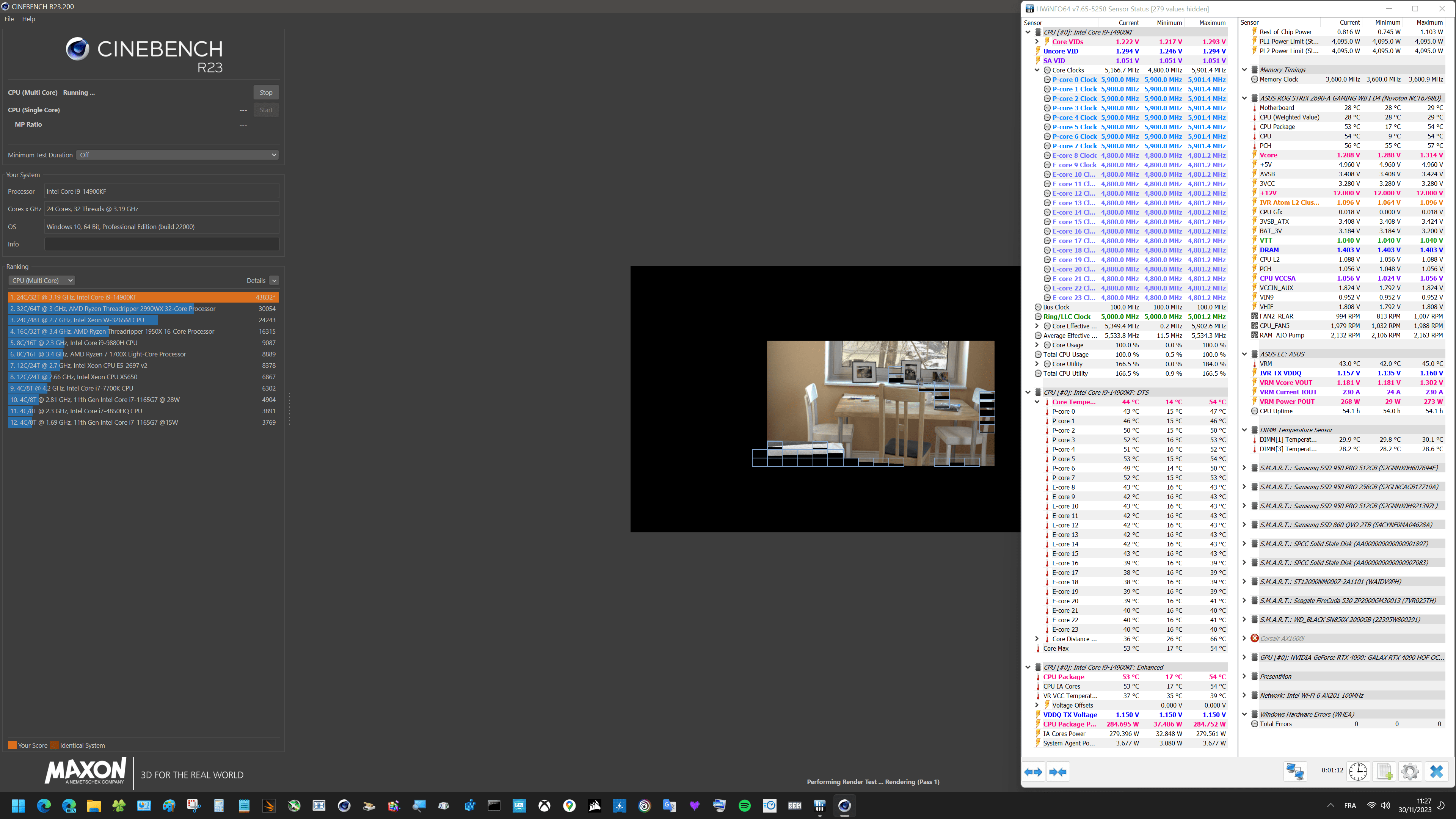The width and height of the screenshot is (1456, 819).
Task: Open Microsoft Edge from taskbar
Action: (x=44, y=806)
